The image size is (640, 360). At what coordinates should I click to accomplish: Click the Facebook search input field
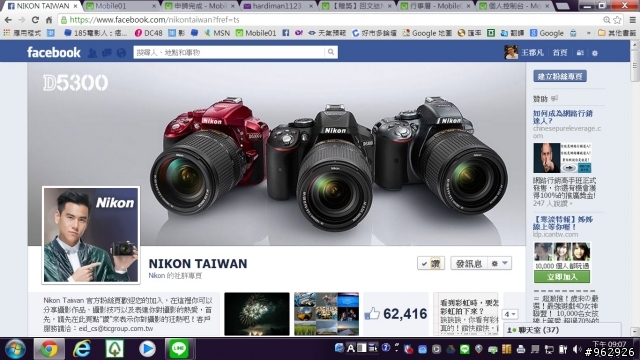[x=229, y=52]
